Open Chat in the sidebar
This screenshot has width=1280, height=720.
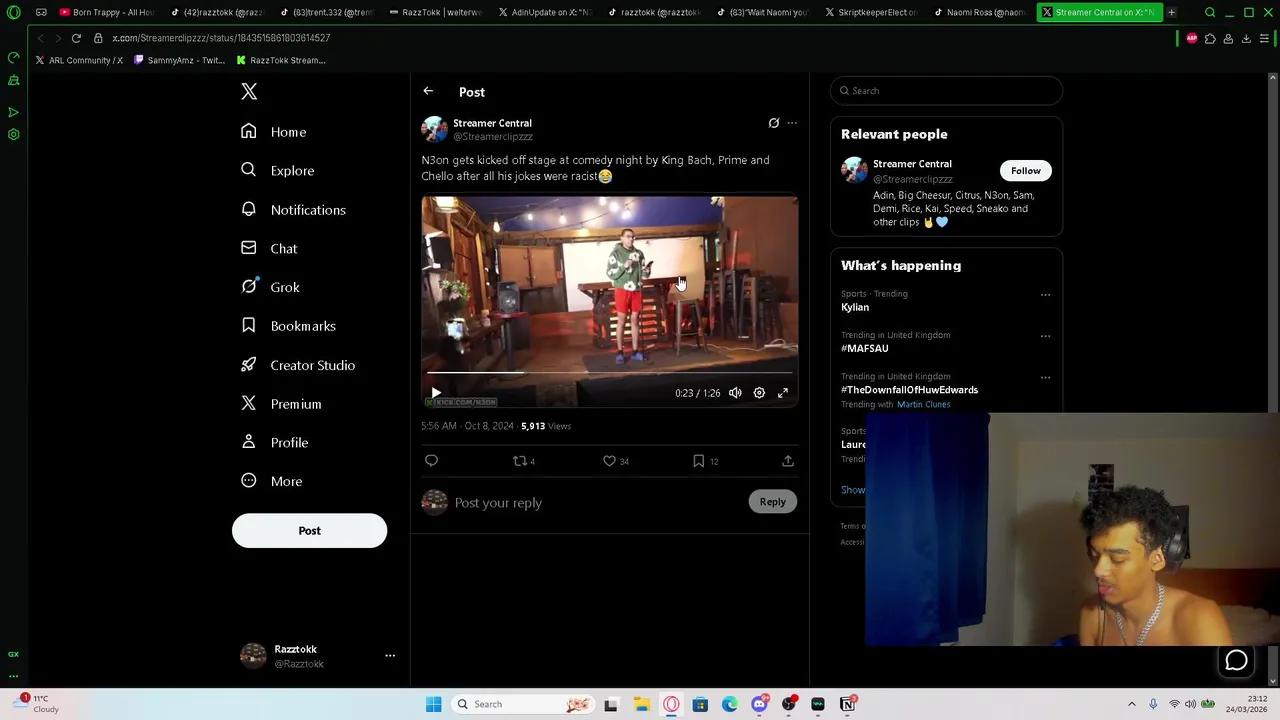click(x=269, y=249)
